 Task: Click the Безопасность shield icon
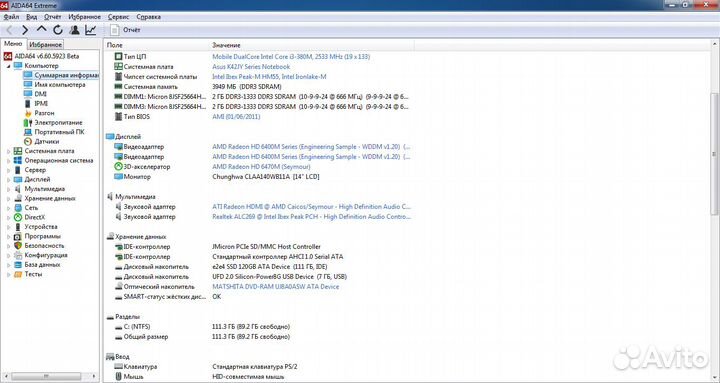point(17,246)
